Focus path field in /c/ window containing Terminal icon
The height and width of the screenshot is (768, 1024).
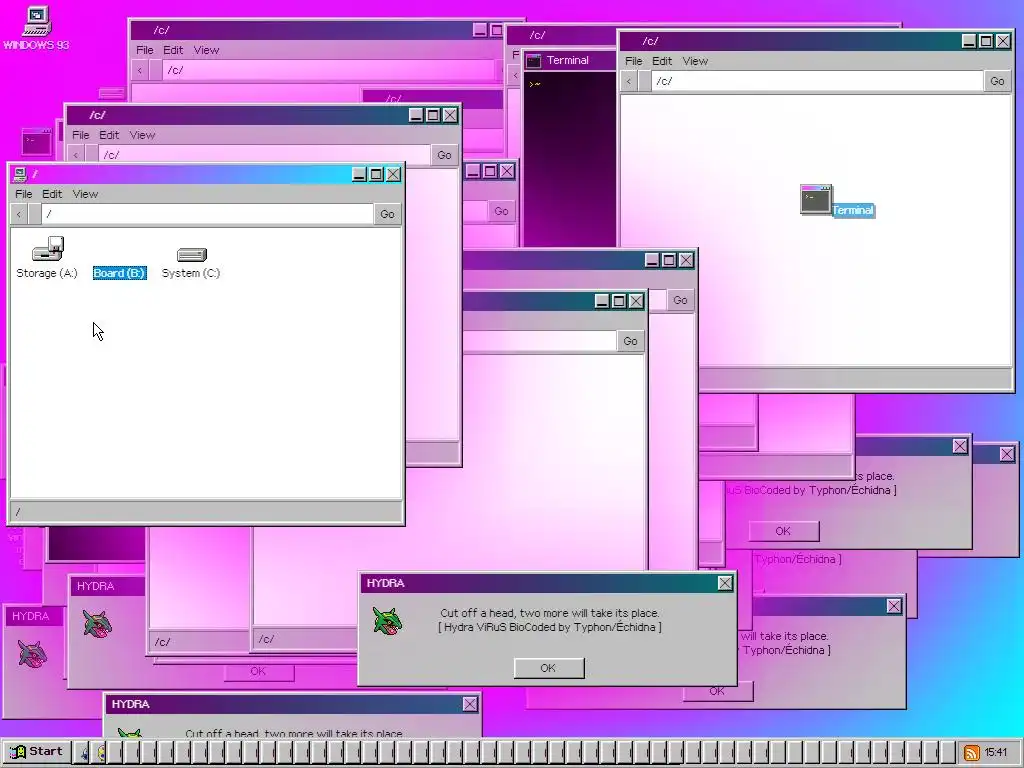(x=817, y=81)
